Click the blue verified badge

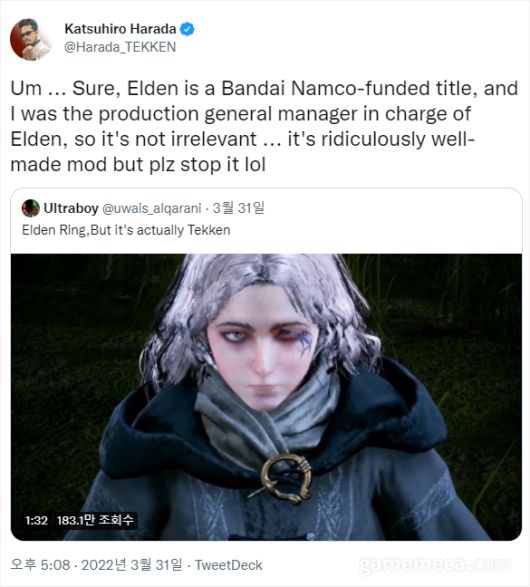[x=187, y=29]
